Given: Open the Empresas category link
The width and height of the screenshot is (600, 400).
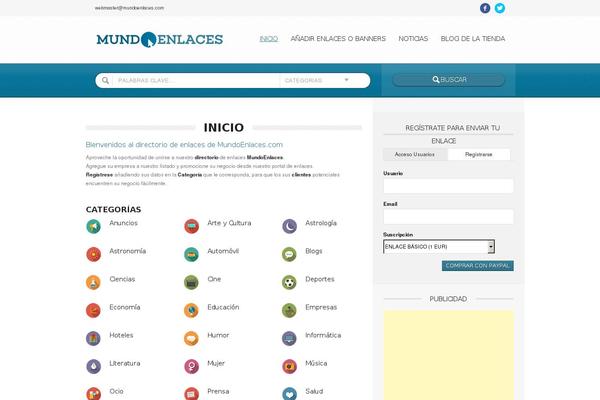Looking at the screenshot, I should tap(321, 307).
